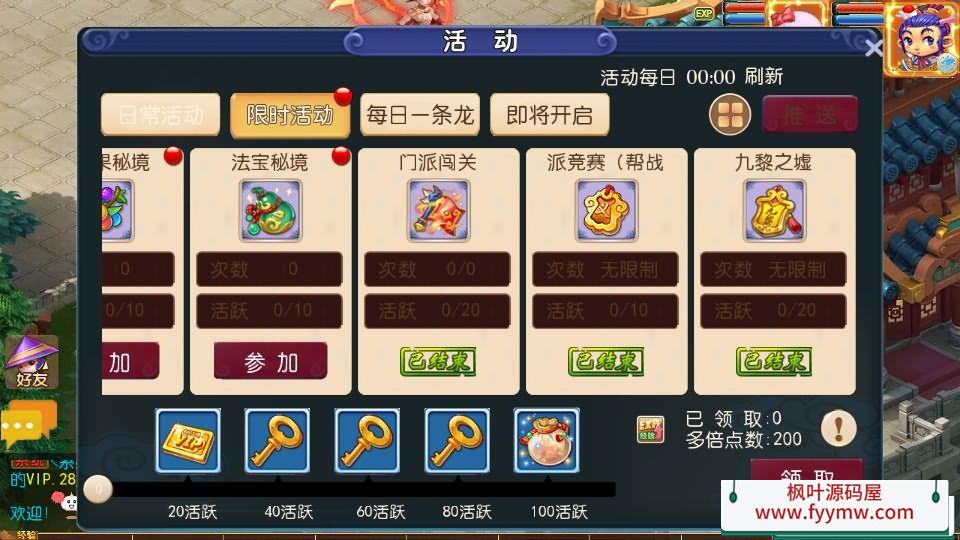The image size is (960, 540).
Task: Open the exclamation mark info icon
Action: (x=838, y=428)
